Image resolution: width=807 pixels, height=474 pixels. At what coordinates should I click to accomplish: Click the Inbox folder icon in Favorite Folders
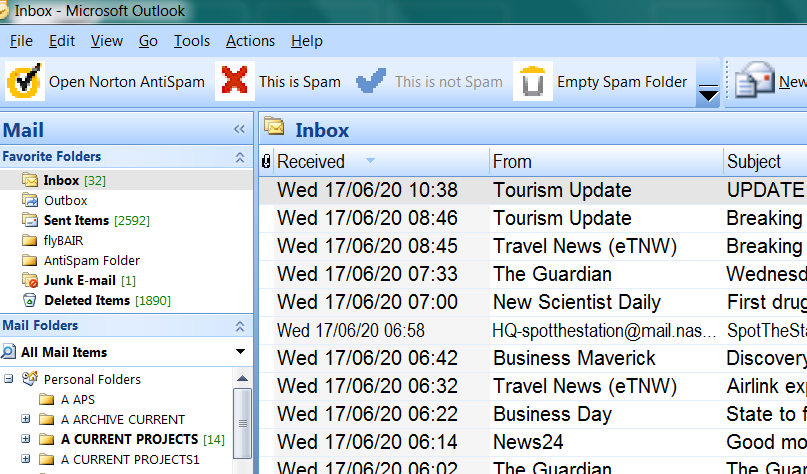coord(30,180)
